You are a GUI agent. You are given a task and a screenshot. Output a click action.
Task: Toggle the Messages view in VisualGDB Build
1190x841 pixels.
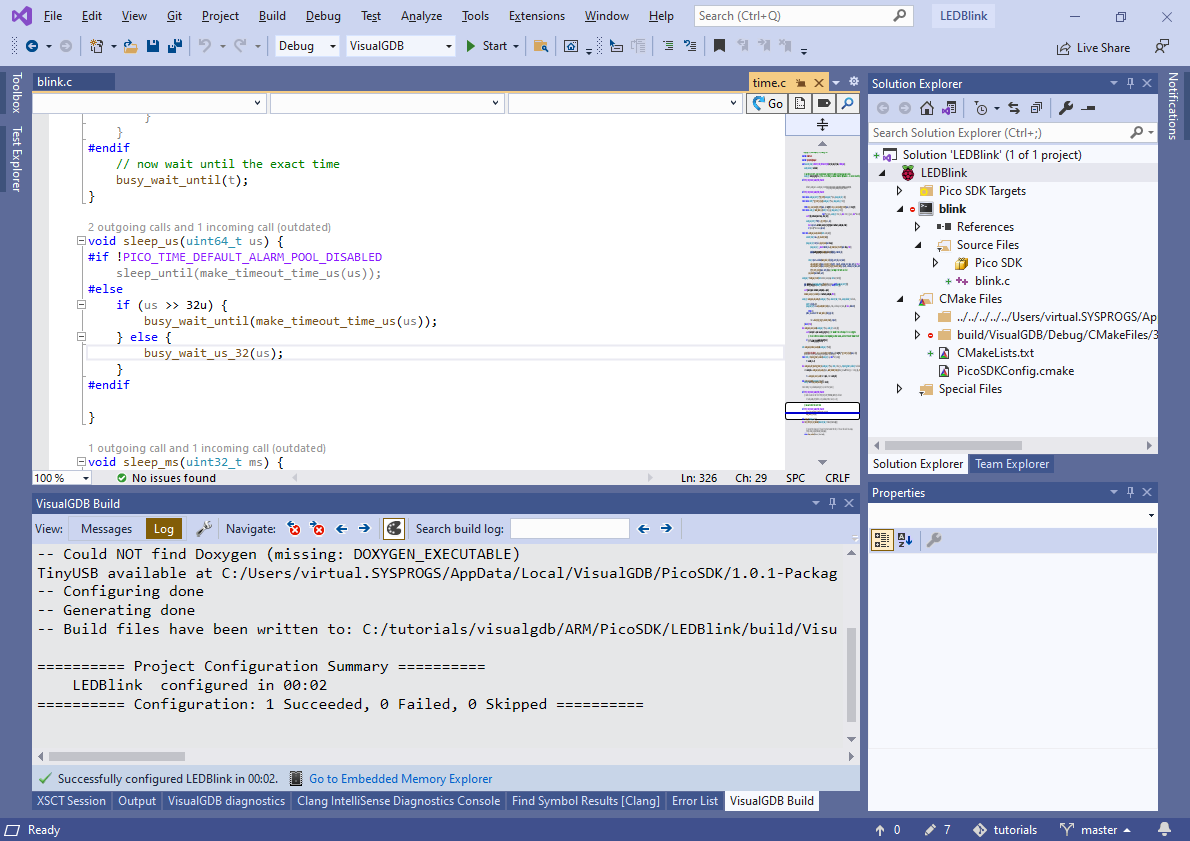point(106,528)
